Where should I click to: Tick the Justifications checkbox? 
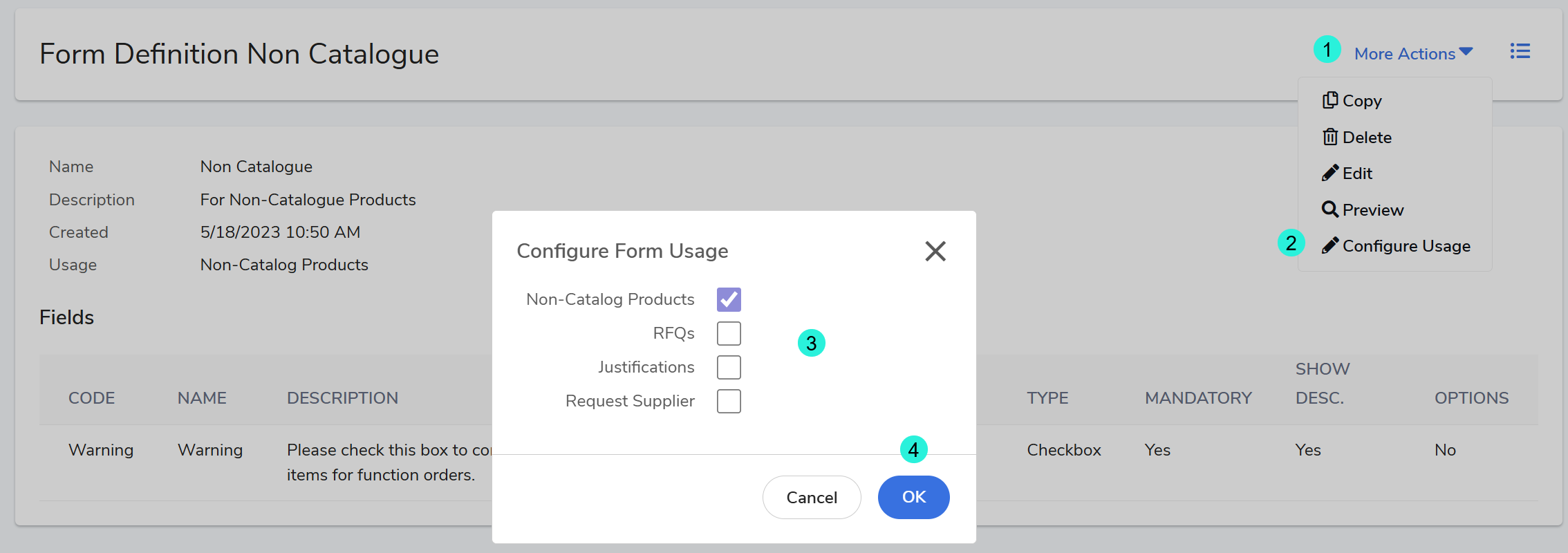click(x=729, y=367)
